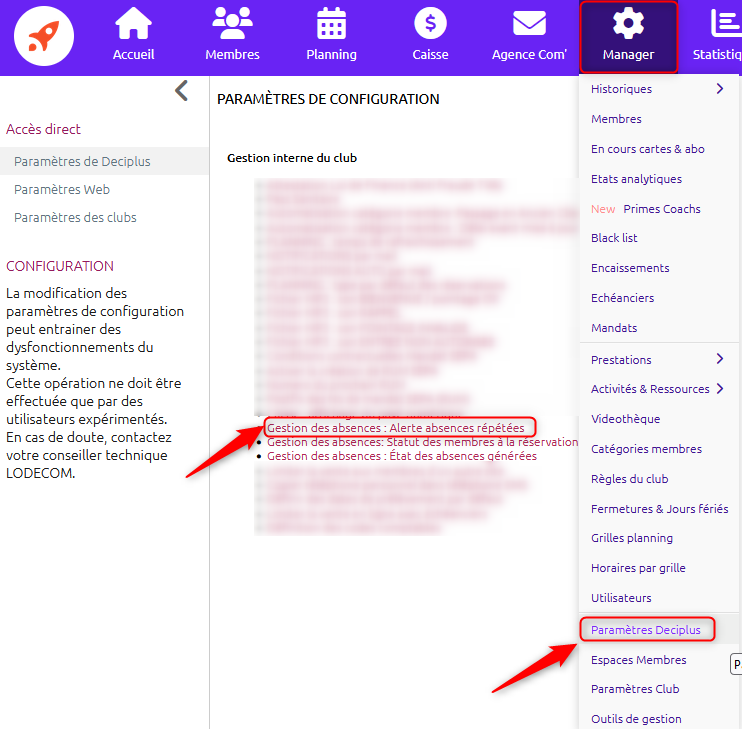The height and width of the screenshot is (729, 742).
Task: Open Gestion des absences: Statut des membres
Action: click(423, 442)
